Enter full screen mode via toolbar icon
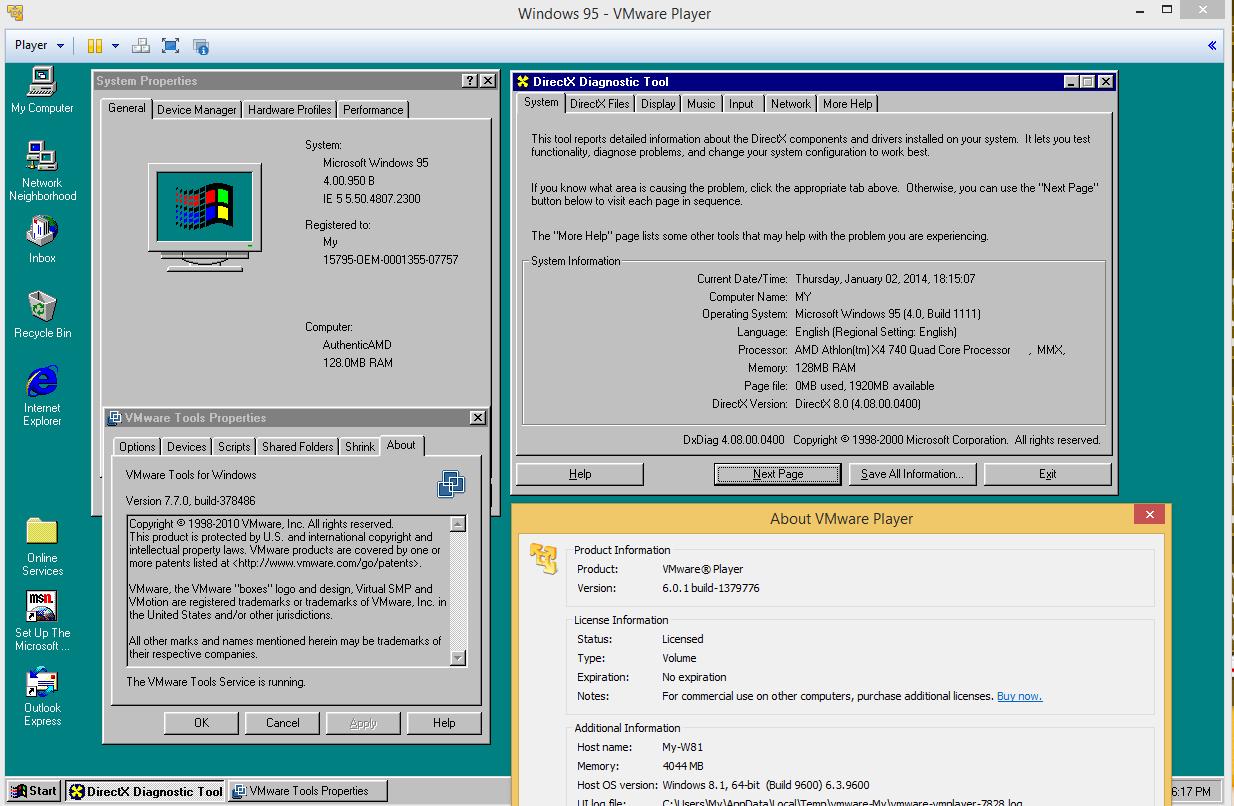 [x=170, y=45]
